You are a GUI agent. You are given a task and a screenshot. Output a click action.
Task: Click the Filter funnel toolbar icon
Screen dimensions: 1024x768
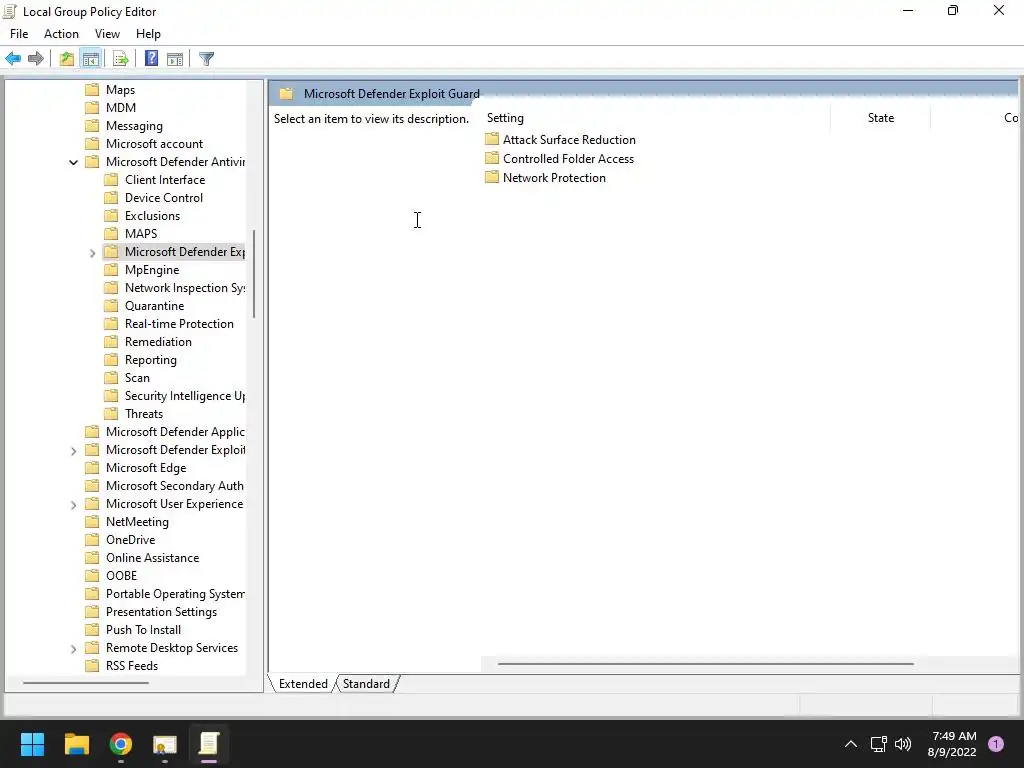pos(206,59)
